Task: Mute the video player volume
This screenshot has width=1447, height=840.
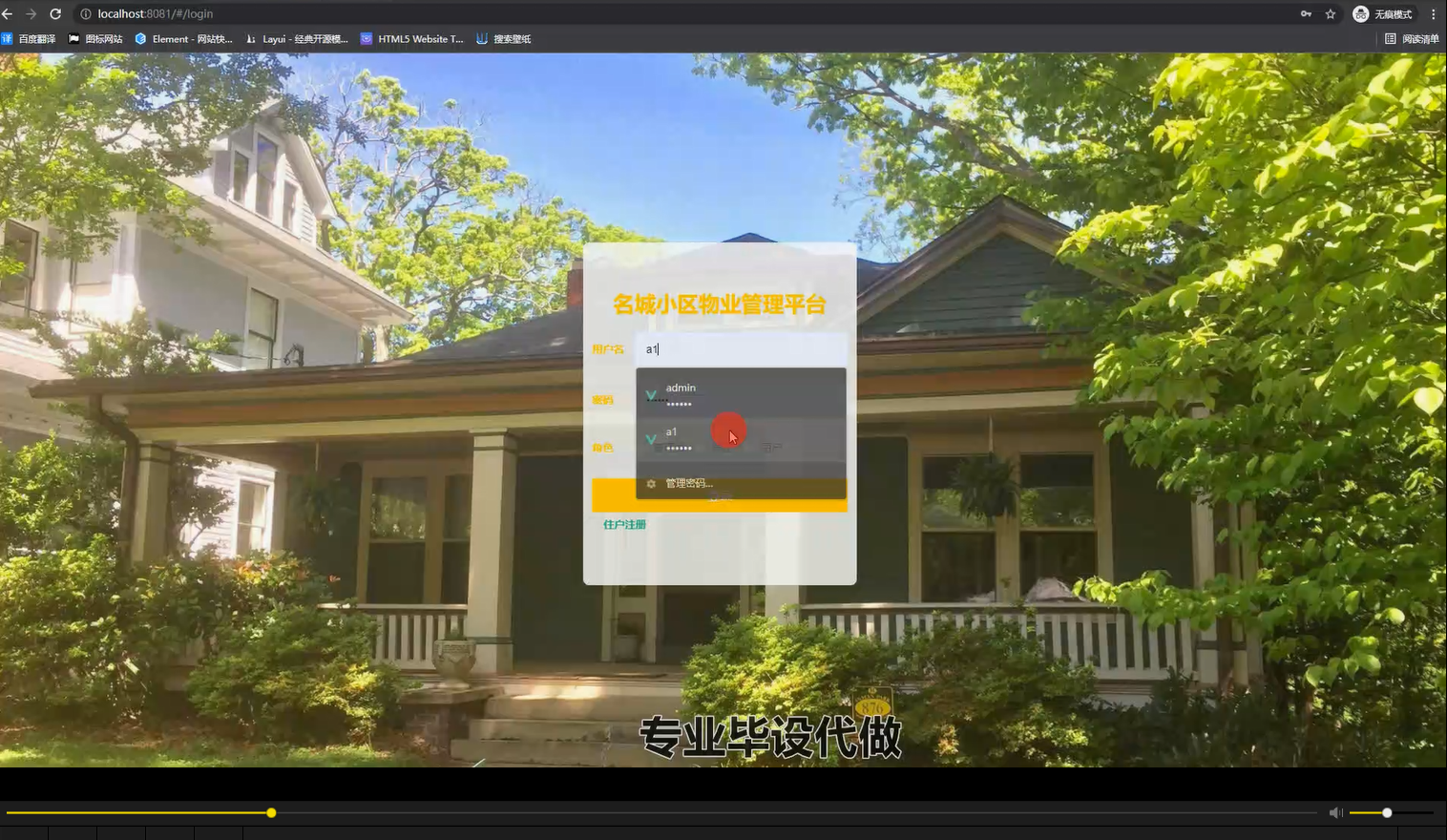Action: pyautogui.click(x=1335, y=811)
